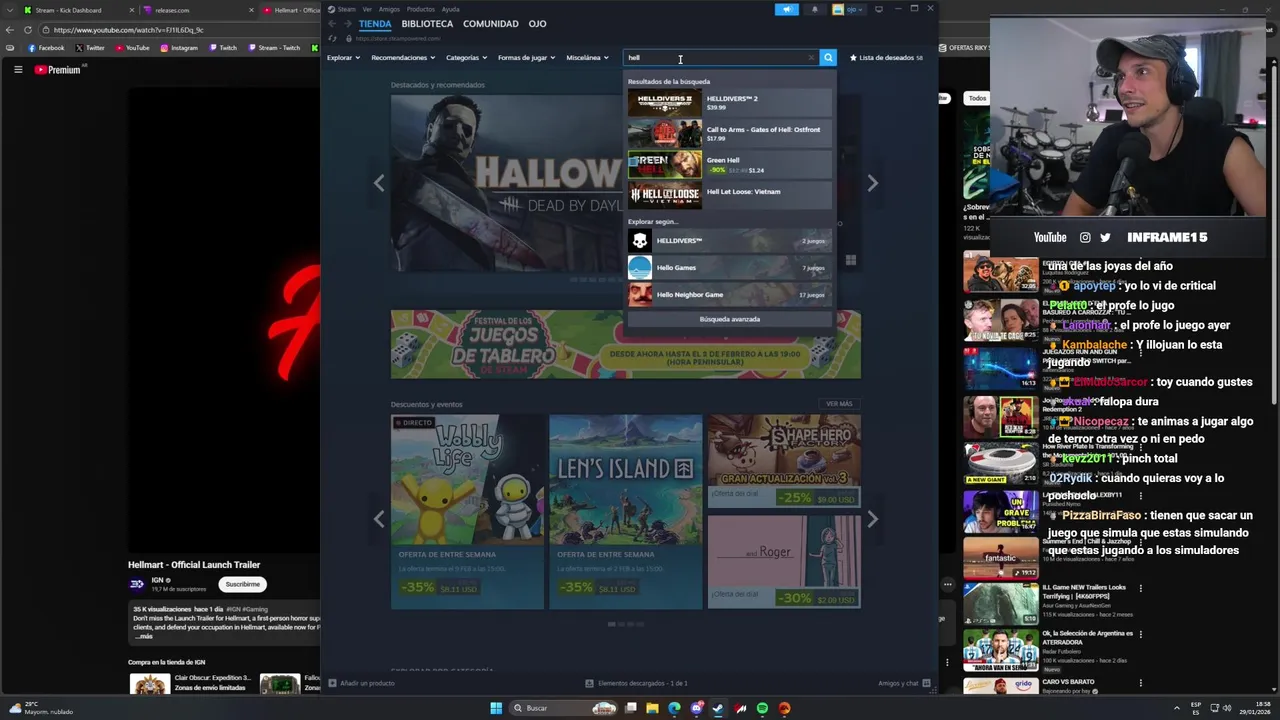This screenshot has width=1280, height=720.
Task: Reload the browser page
Action: coord(27,30)
